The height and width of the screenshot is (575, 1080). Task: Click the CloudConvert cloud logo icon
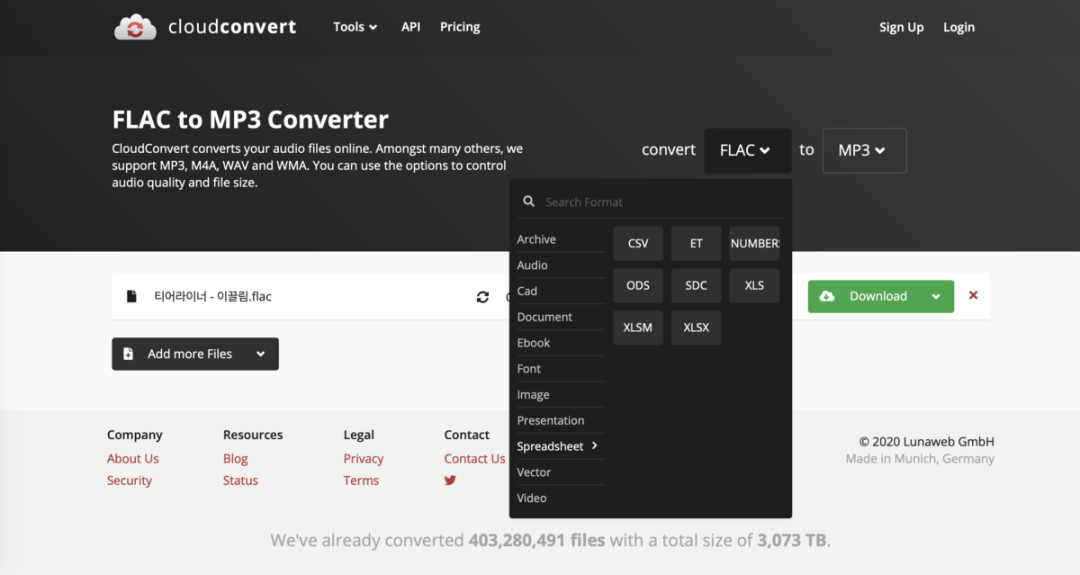pyautogui.click(x=135, y=27)
